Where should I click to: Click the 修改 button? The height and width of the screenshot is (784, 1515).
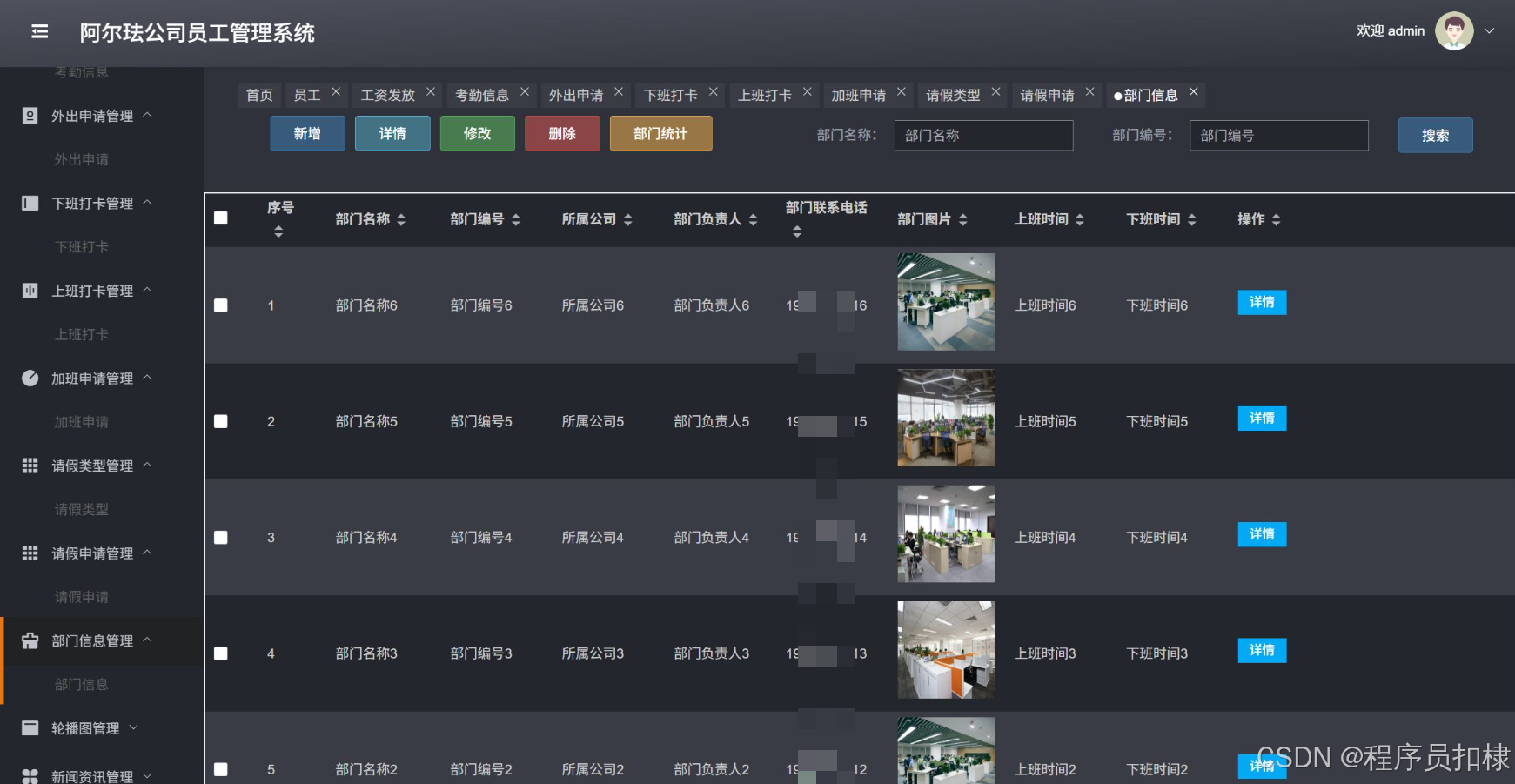[478, 133]
